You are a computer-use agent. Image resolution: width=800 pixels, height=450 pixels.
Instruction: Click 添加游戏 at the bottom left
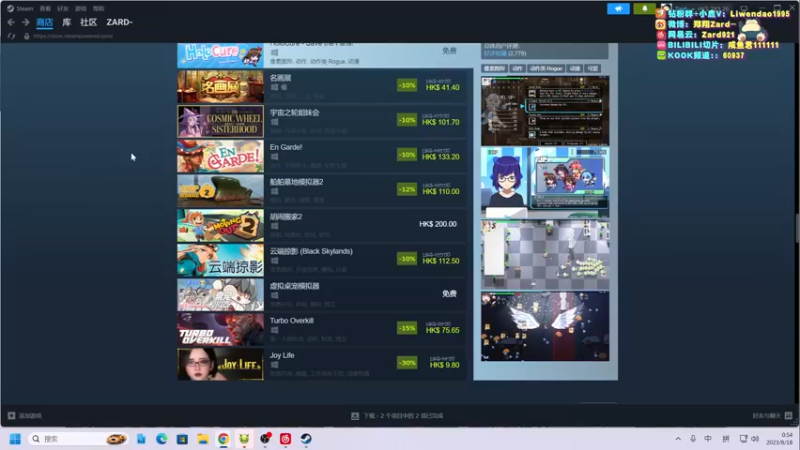[x=25, y=416]
